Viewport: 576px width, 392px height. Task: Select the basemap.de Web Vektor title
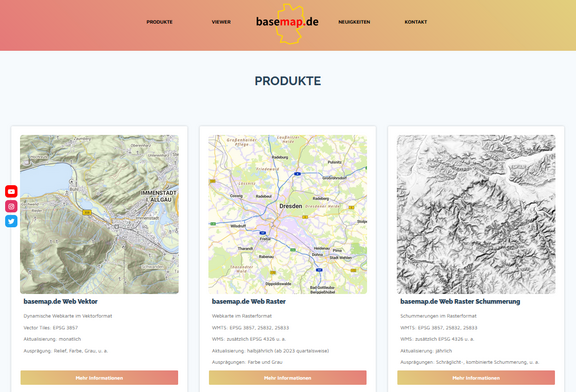(x=61, y=302)
